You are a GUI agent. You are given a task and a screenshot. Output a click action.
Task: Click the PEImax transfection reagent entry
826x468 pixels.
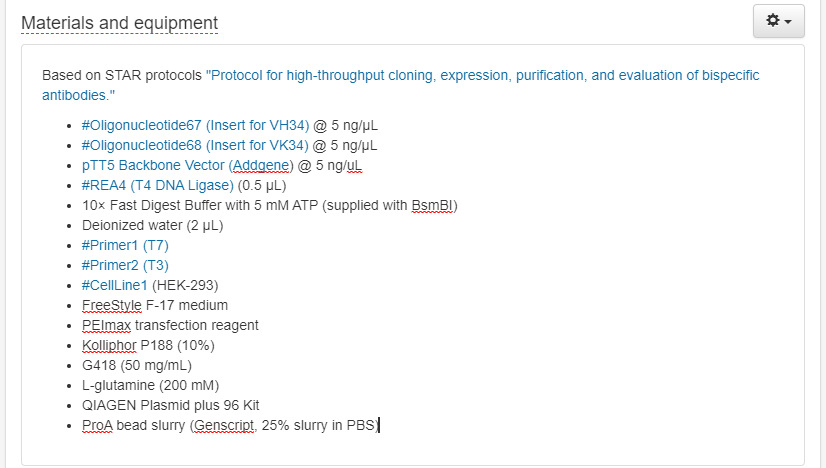point(170,325)
